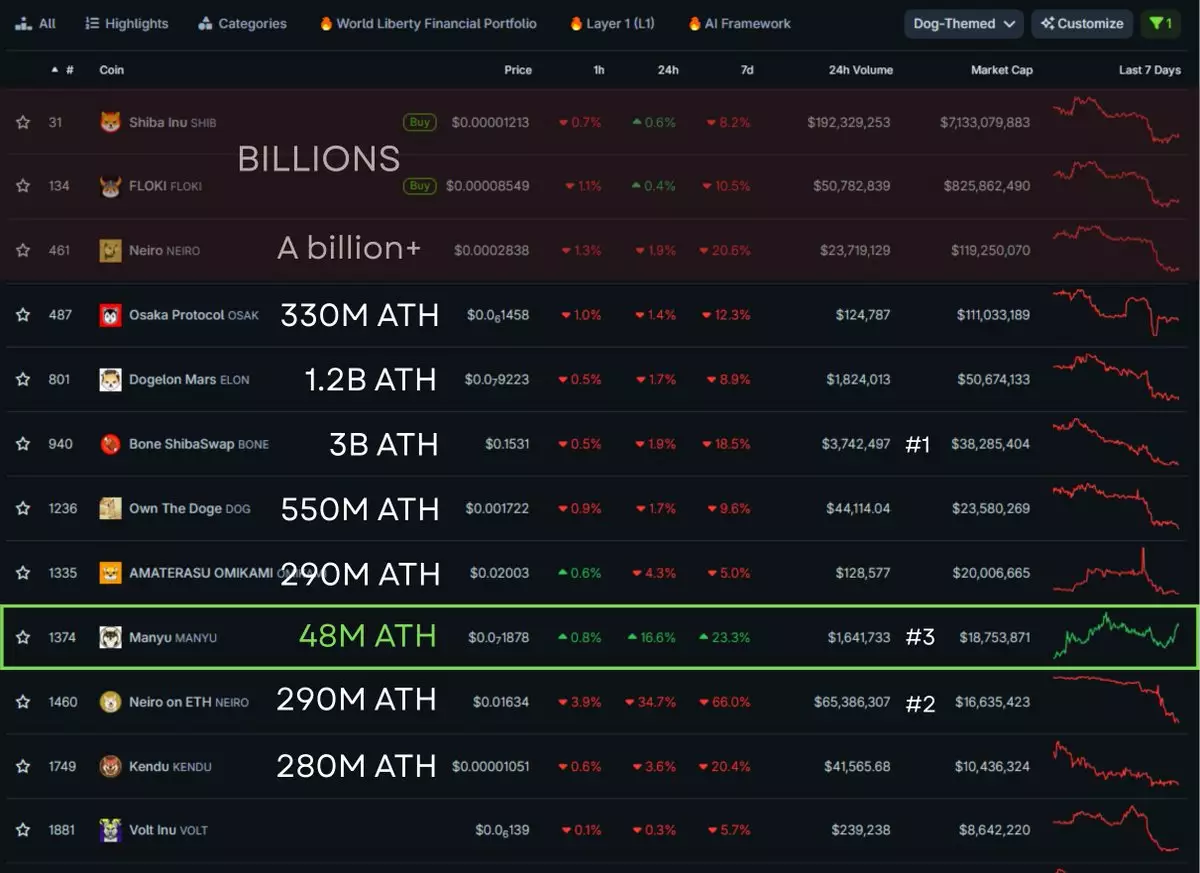Open the Dog-Themed category dropdown
Viewport: 1200px width, 873px height.
tap(963, 23)
